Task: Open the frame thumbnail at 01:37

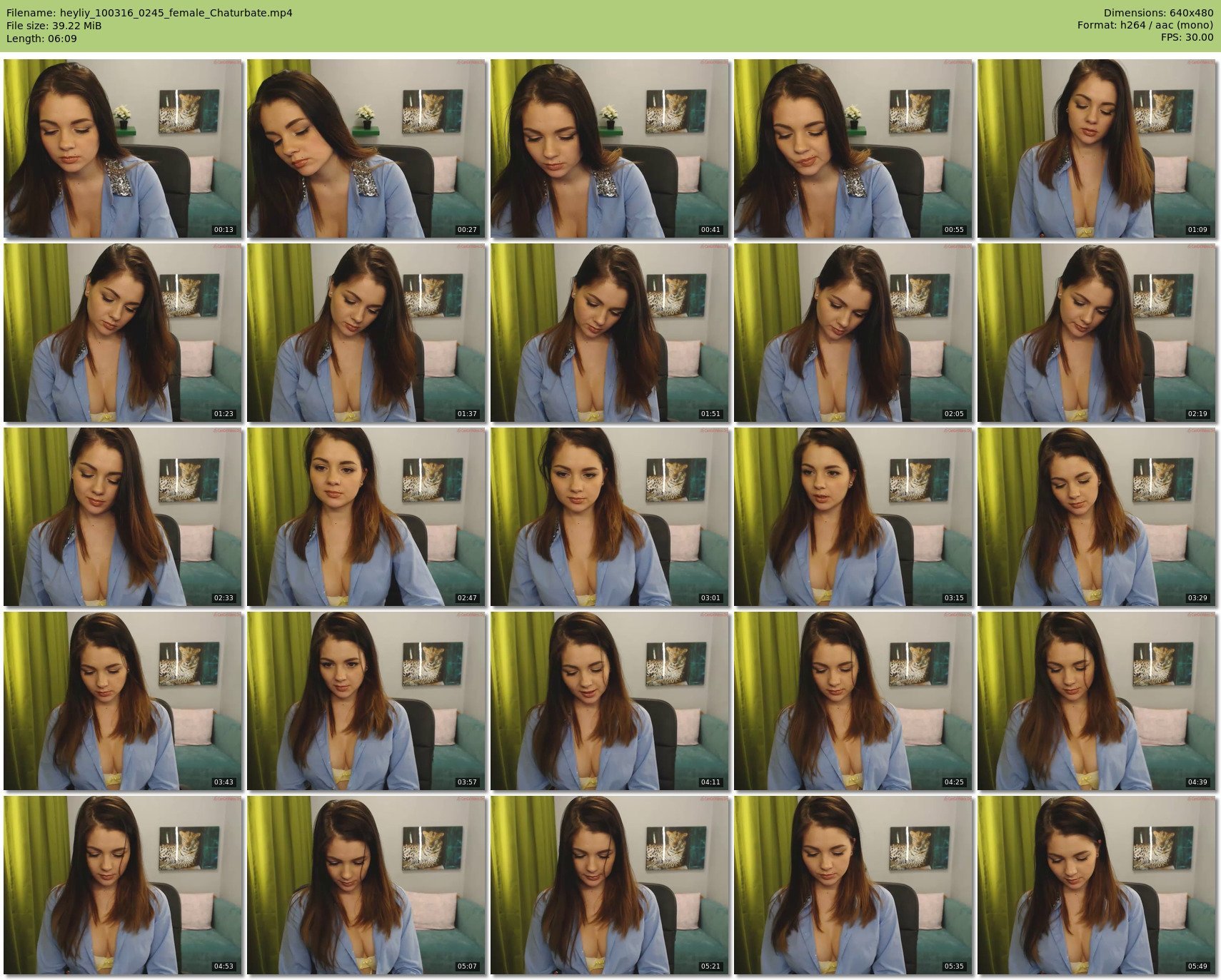Action: 366,333
